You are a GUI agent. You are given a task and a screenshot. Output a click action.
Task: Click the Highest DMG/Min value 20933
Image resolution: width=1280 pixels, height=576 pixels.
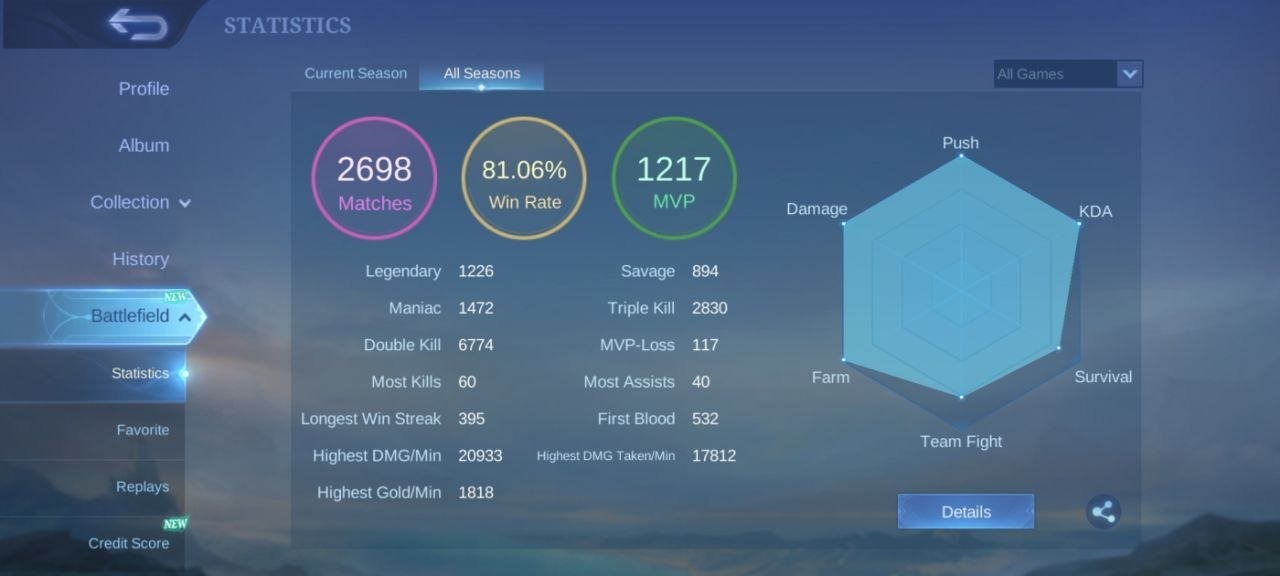(480, 457)
